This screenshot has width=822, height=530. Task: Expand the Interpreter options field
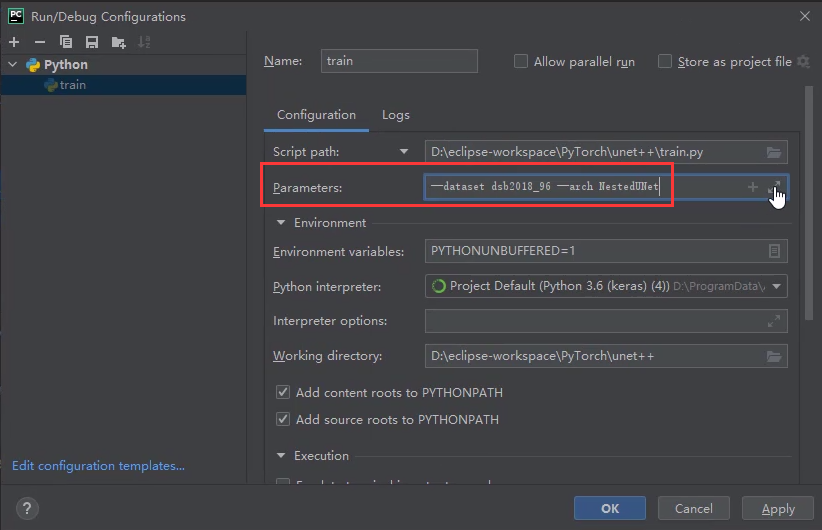click(x=774, y=321)
